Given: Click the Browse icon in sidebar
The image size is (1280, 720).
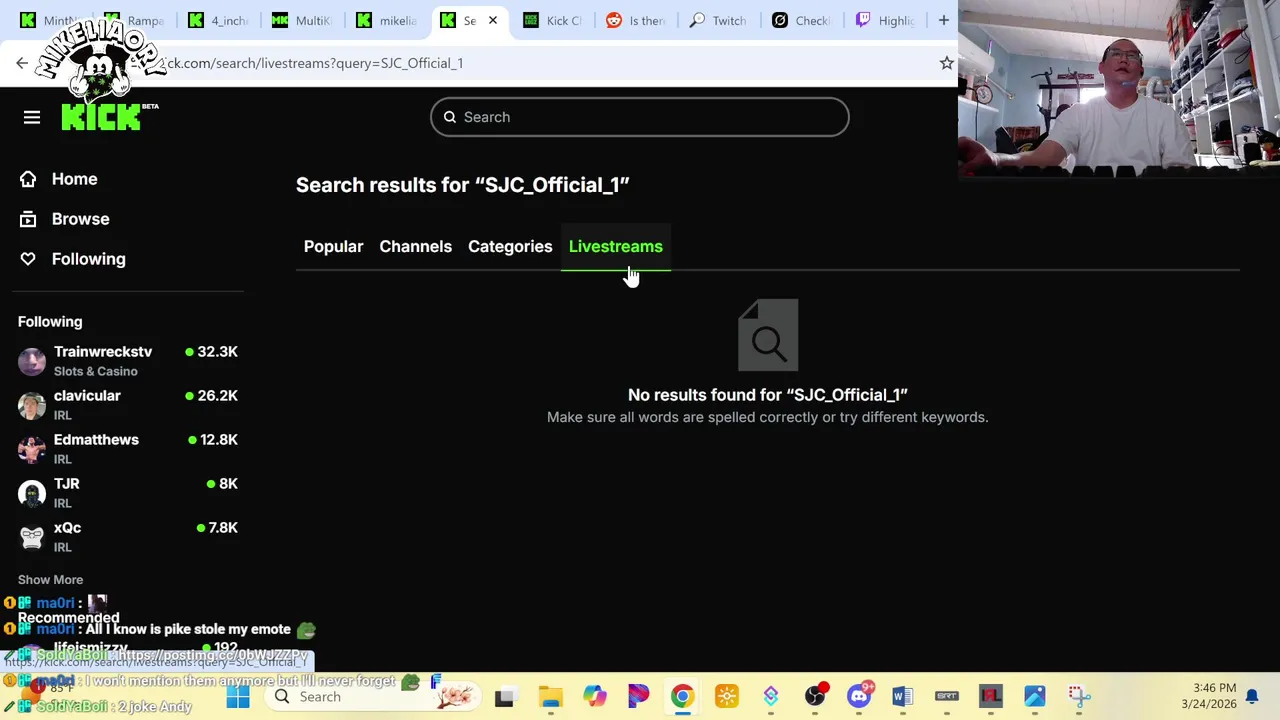Looking at the screenshot, I should tap(28, 219).
